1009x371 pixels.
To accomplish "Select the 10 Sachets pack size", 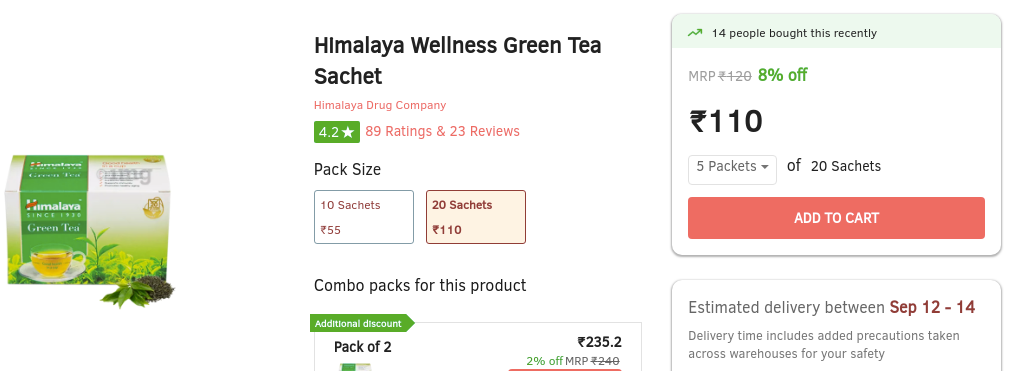I will [x=364, y=217].
